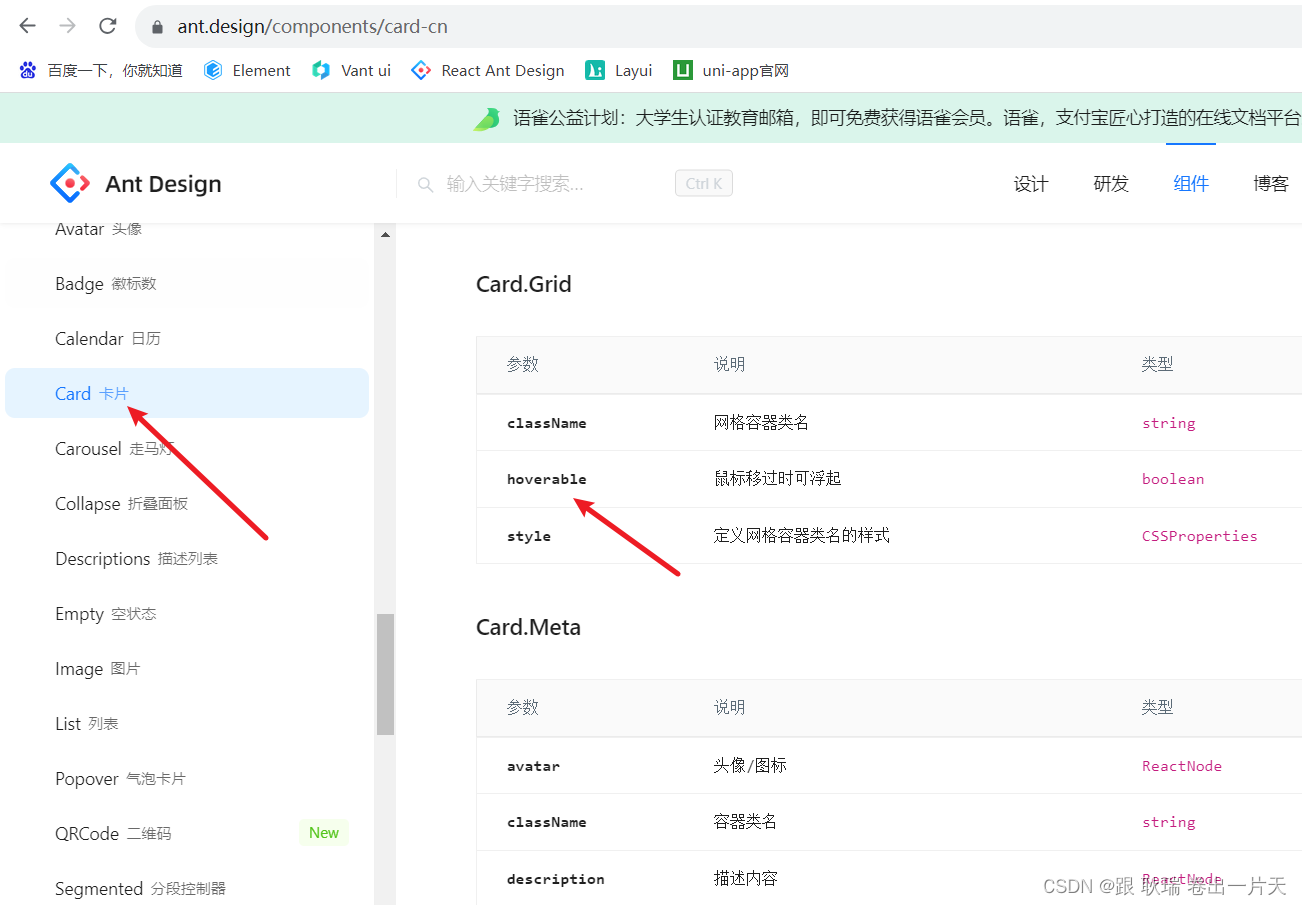Open the Vant ui bookmark
The height and width of the screenshot is (905, 1302).
[351, 70]
